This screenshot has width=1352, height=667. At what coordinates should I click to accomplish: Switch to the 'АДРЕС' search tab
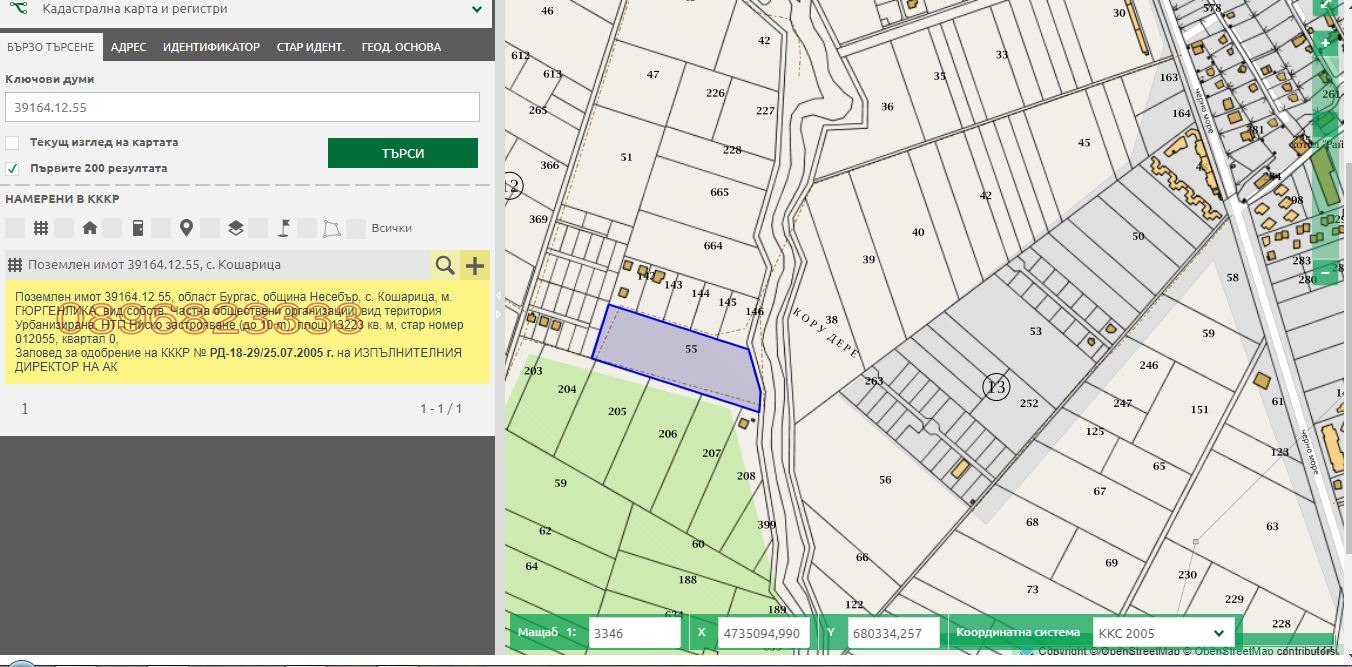tap(129, 47)
